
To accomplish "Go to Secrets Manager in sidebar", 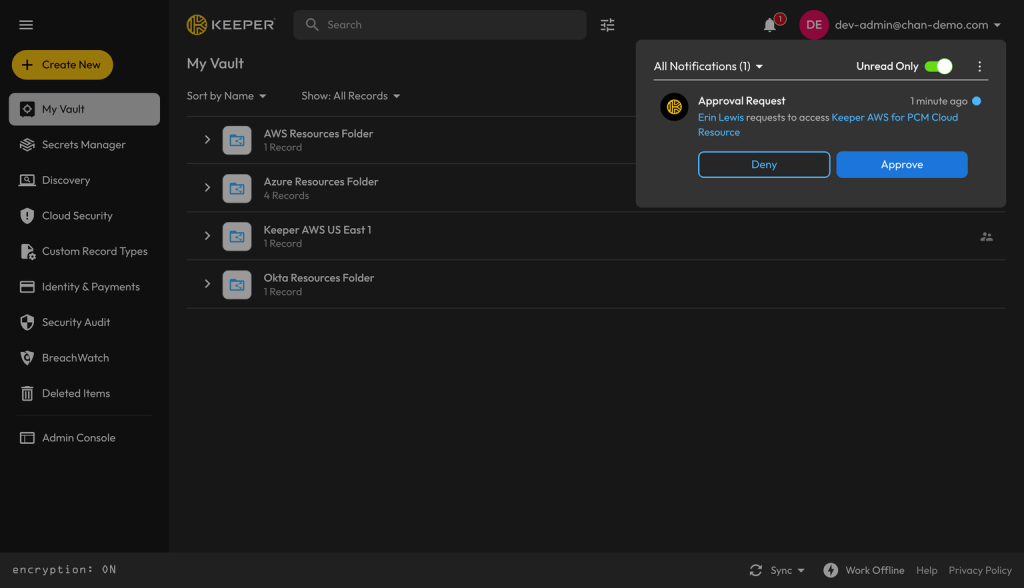I will [84, 144].
